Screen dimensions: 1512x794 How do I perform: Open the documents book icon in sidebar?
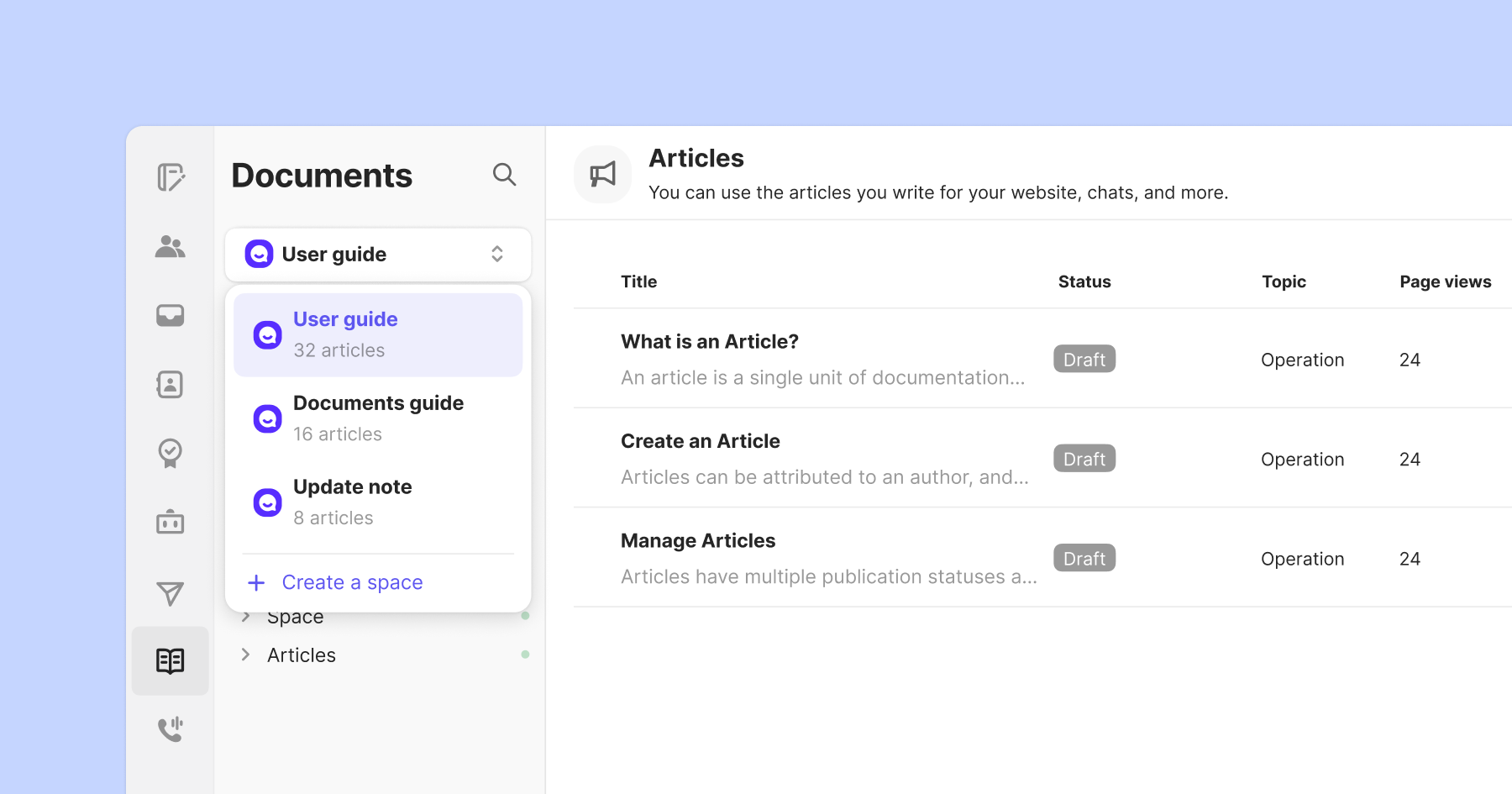pos(171,660)
